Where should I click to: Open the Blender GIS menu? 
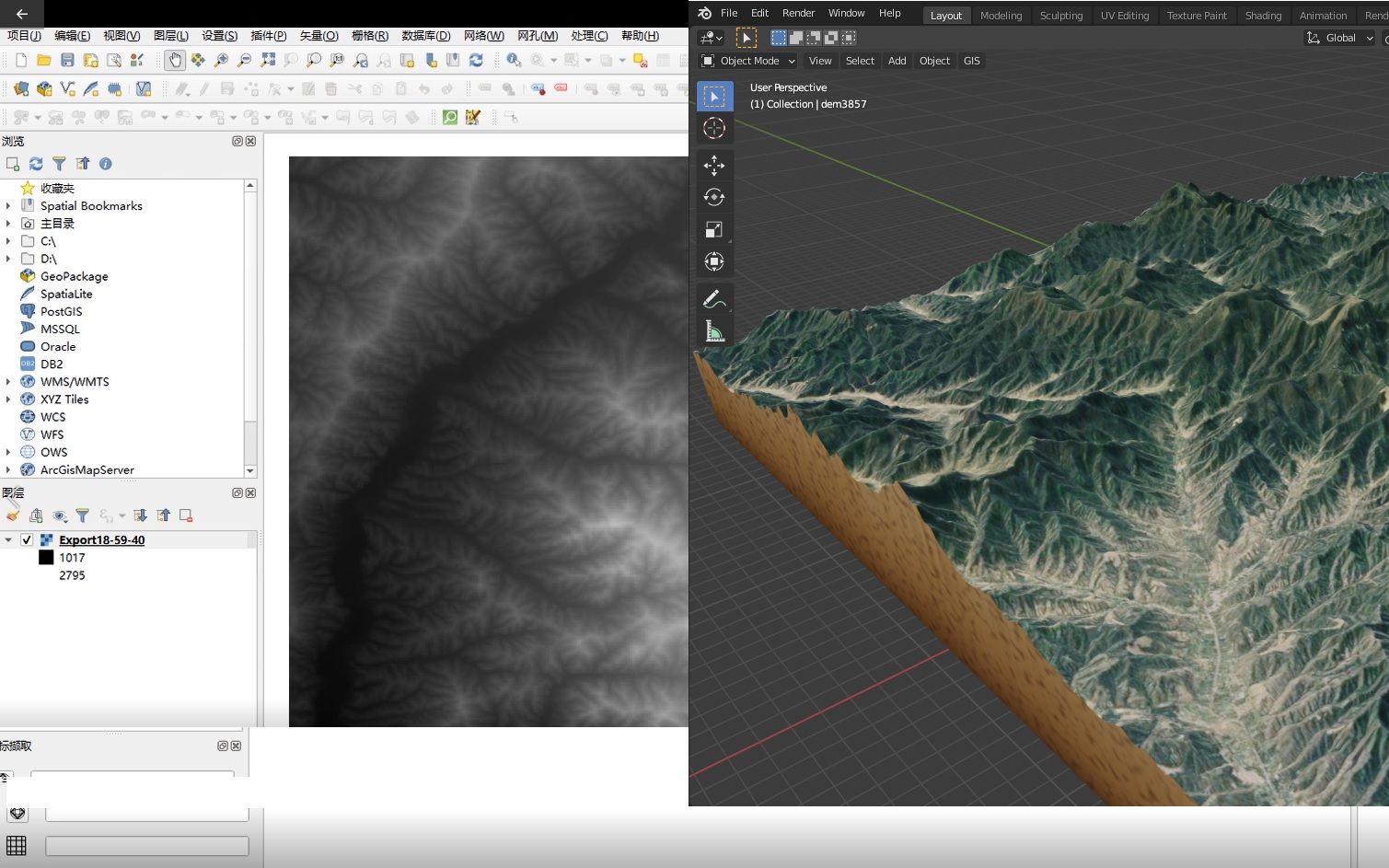click(971, 61)
